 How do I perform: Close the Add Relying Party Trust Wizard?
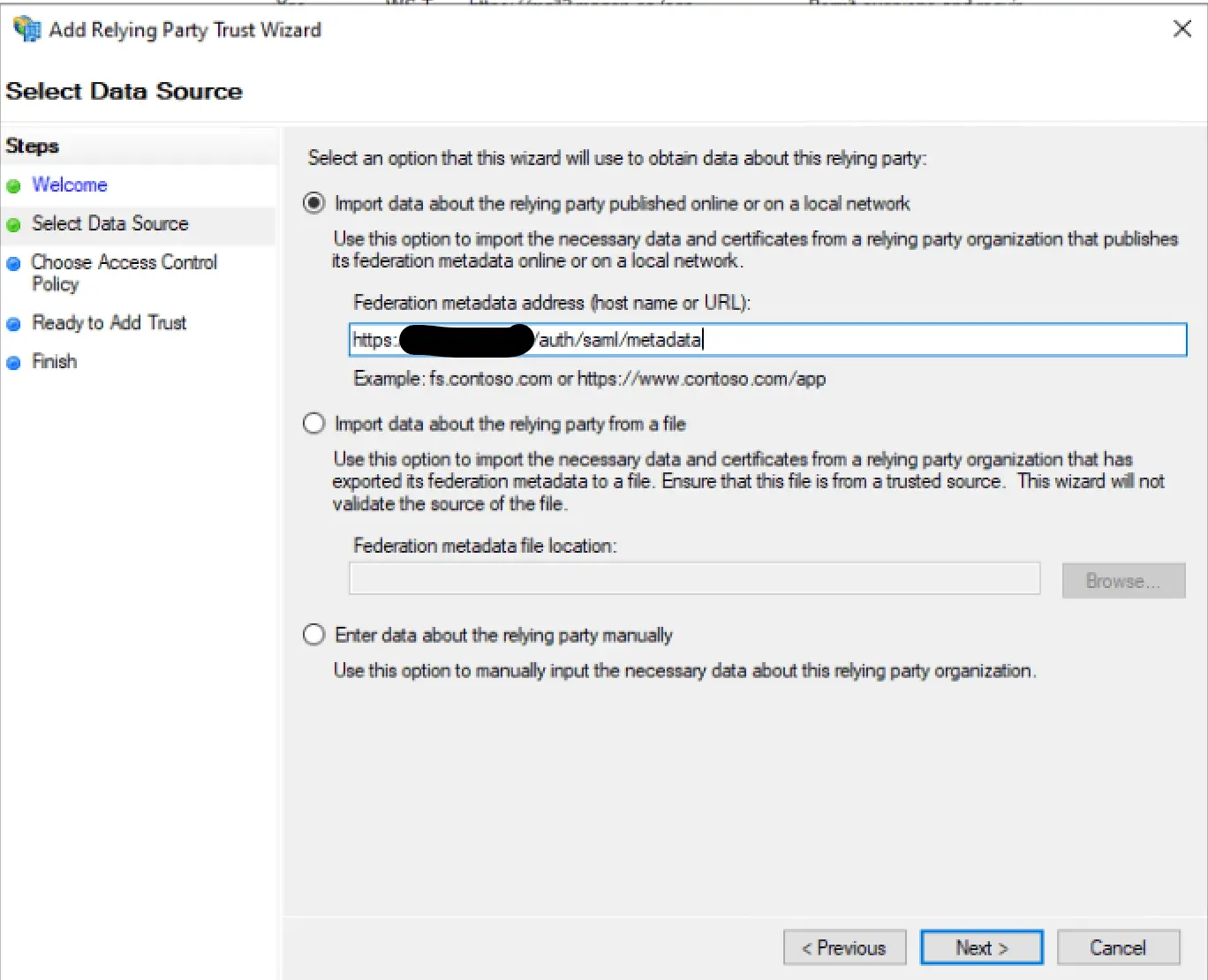pyautogui.click(x=1182, y=29)
